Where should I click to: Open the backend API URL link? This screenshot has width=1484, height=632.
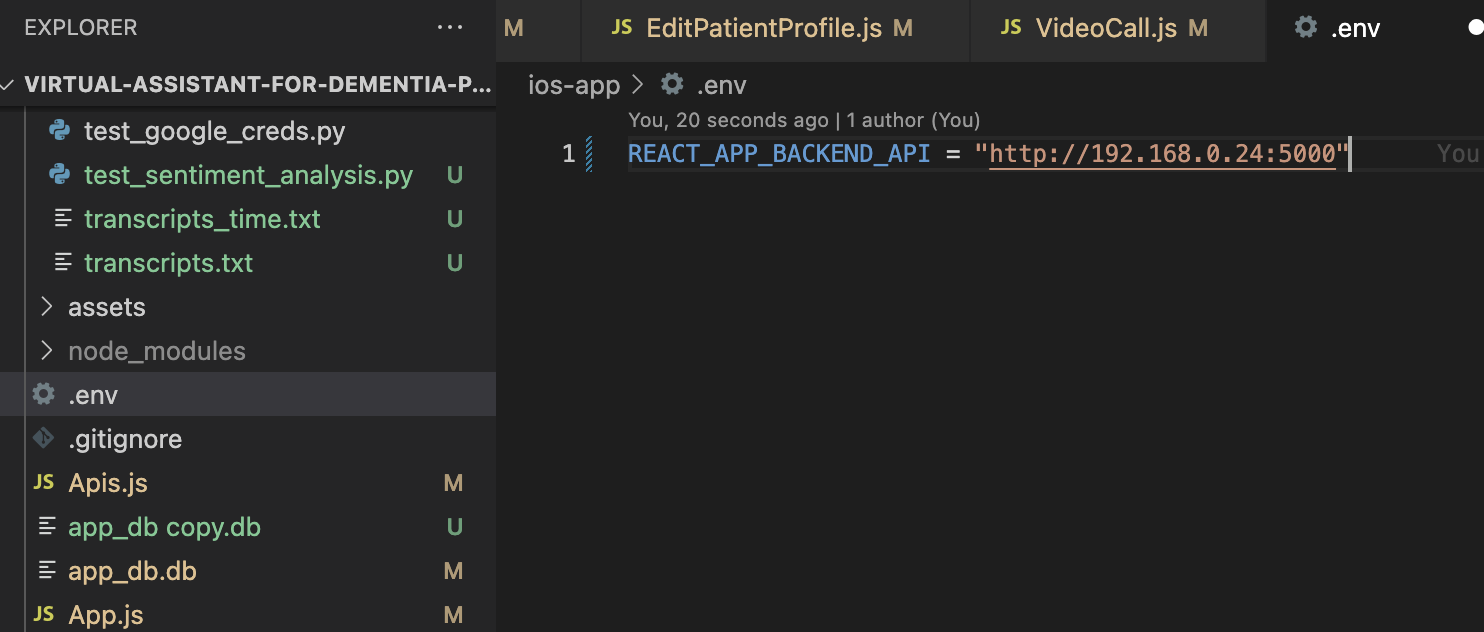pyautogui.click(x=1163, y=154)
